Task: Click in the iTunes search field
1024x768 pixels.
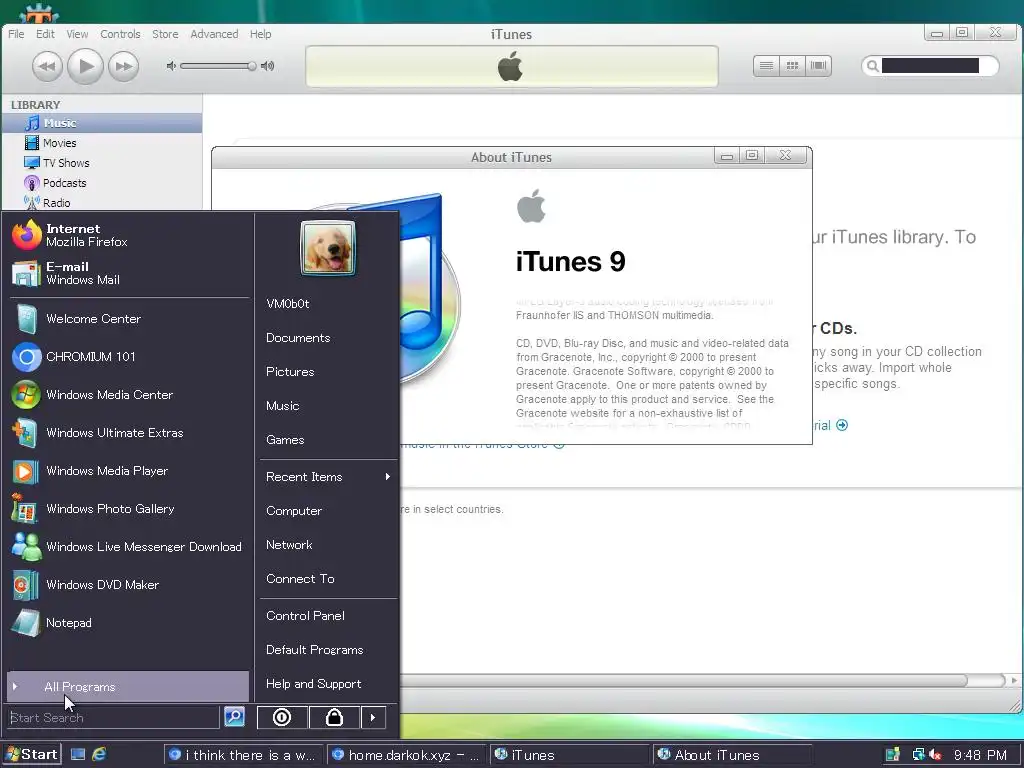Action: pyautogui.click(x=930, y=65)
